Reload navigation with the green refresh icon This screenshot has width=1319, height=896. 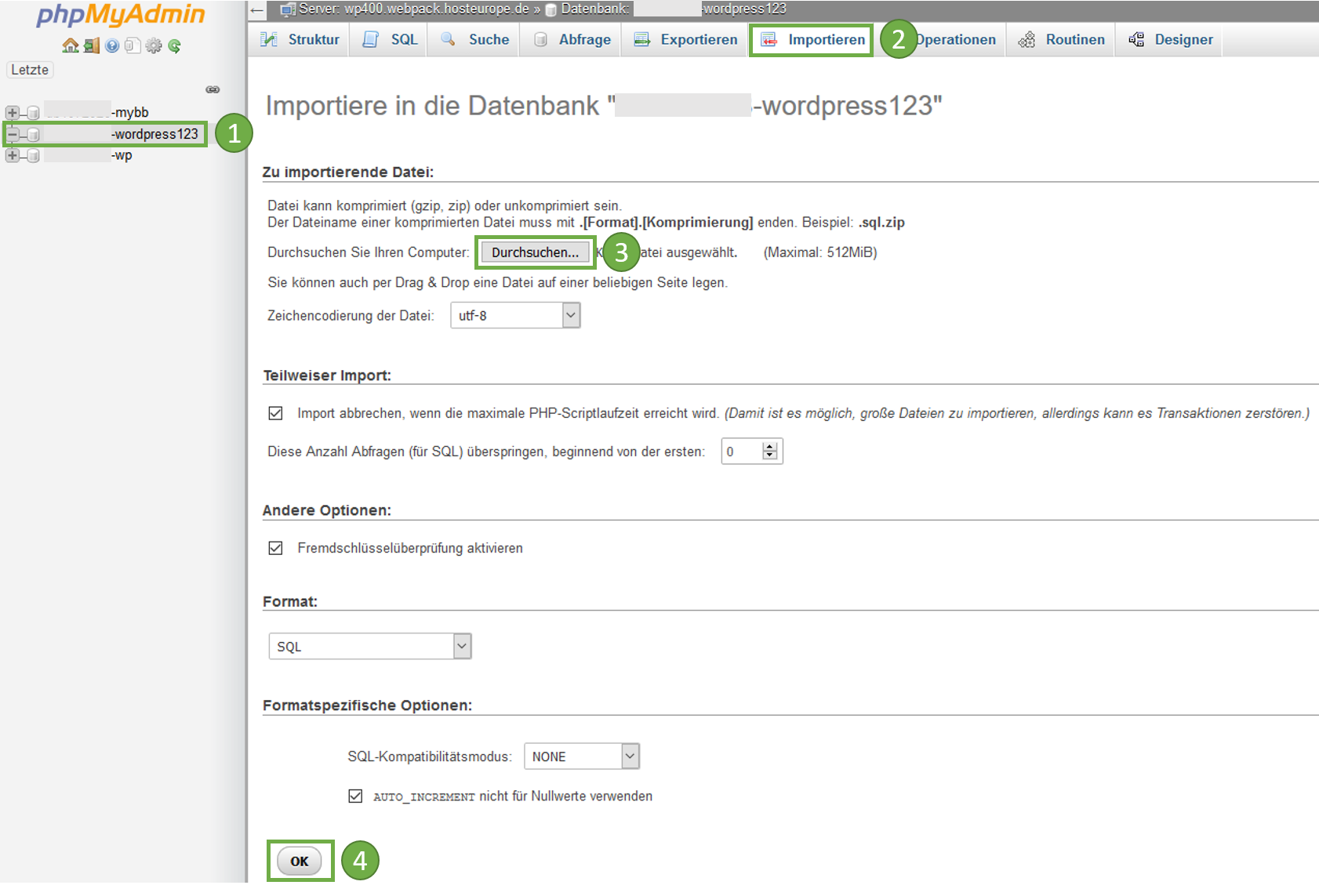(174, 45)
